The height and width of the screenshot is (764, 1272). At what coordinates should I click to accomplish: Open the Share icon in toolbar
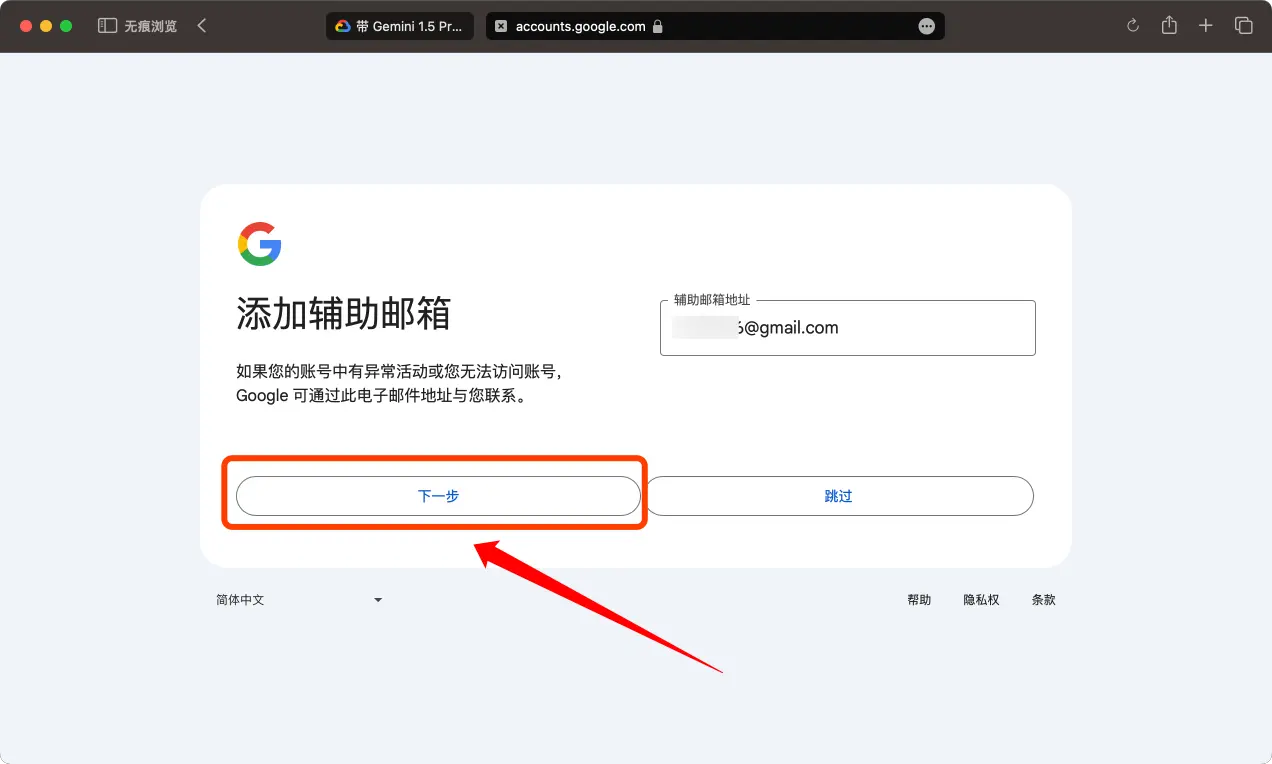[1169, 26]
